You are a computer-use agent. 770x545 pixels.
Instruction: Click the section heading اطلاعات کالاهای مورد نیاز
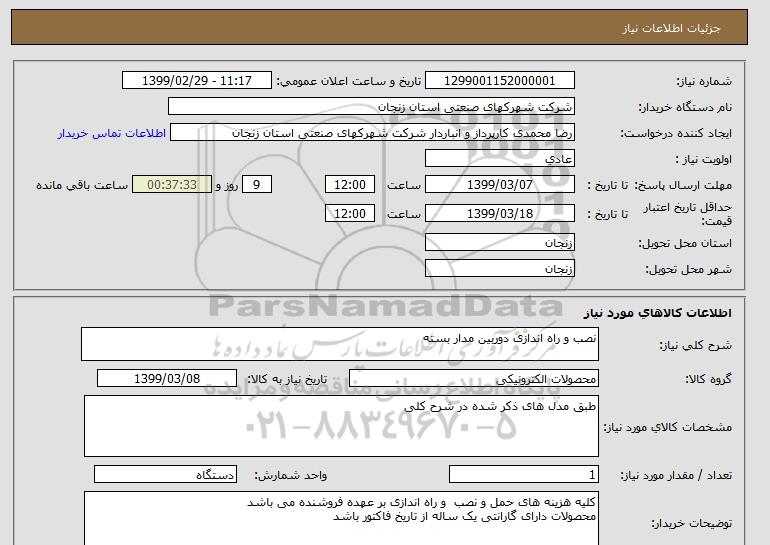pos(658,313)
